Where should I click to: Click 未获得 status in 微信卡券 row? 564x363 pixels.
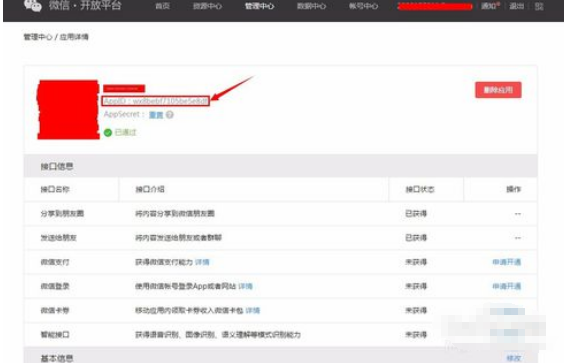click(x=416, y=310)
